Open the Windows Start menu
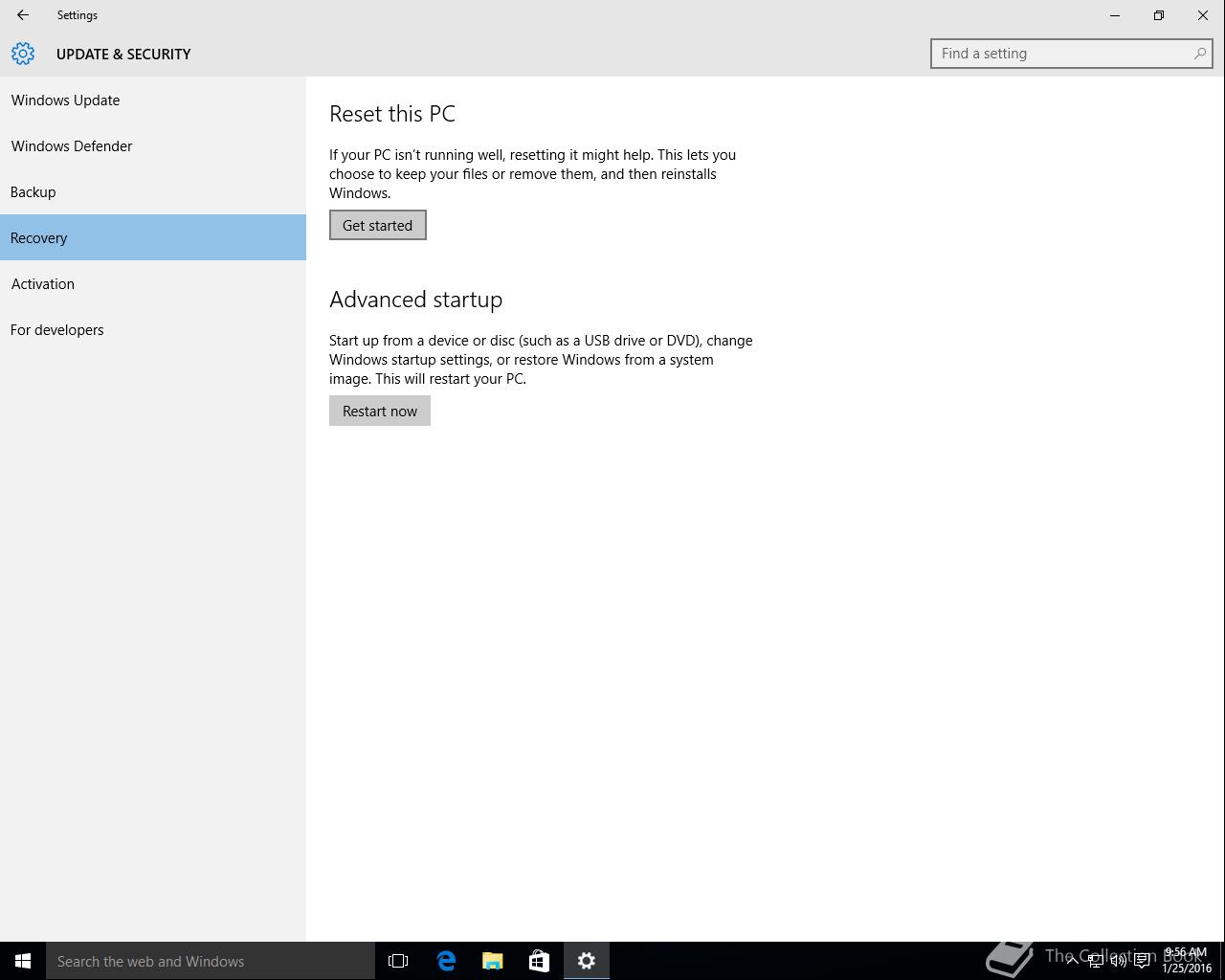This screenshot has height=980, width=1225. [x=23, y=961]
